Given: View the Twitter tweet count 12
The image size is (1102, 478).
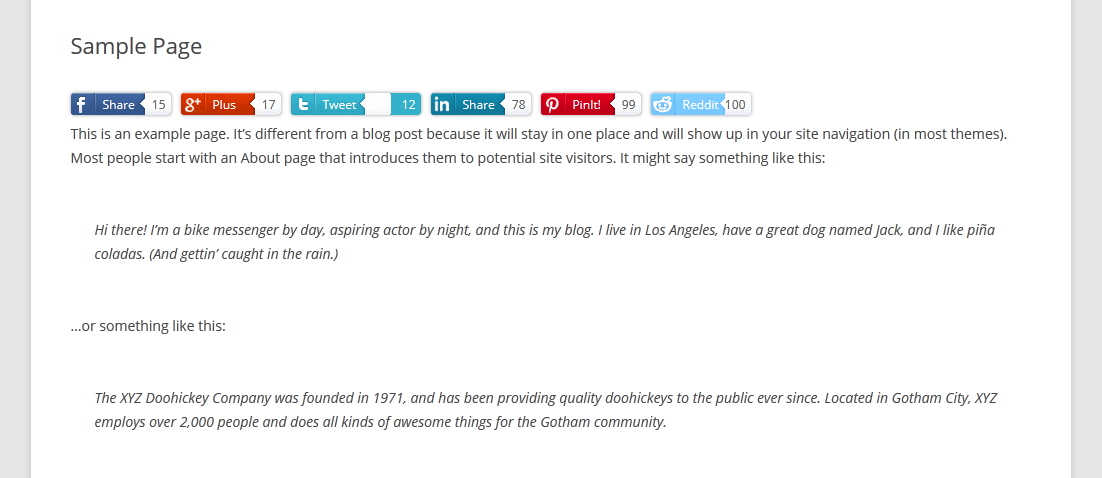Looking at the screenshot, I should tap(408, 105).
